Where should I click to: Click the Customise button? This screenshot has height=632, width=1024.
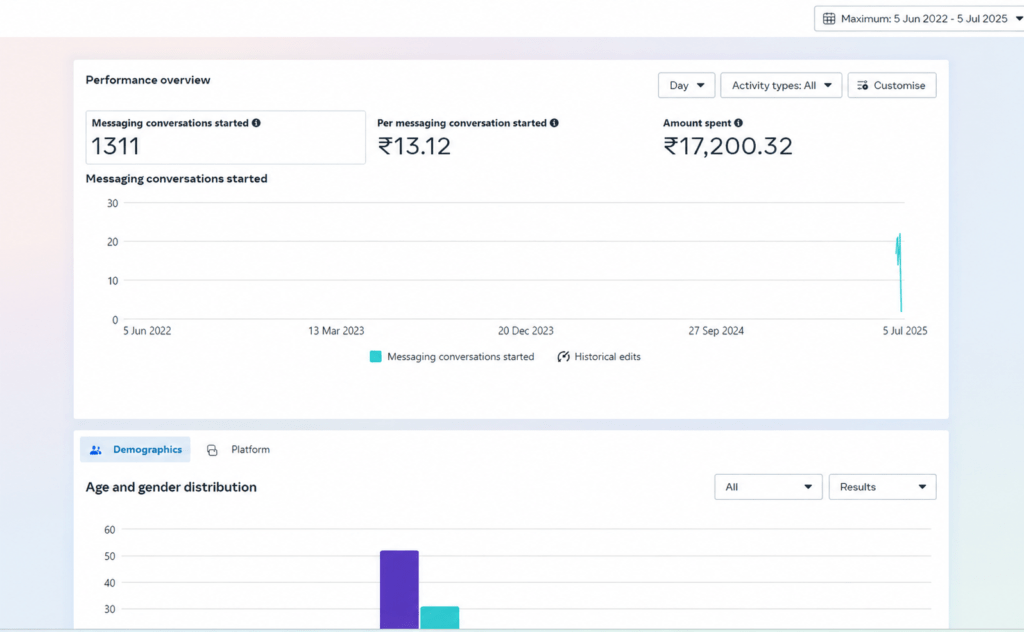pyautogui.click(x=892, y=86)
